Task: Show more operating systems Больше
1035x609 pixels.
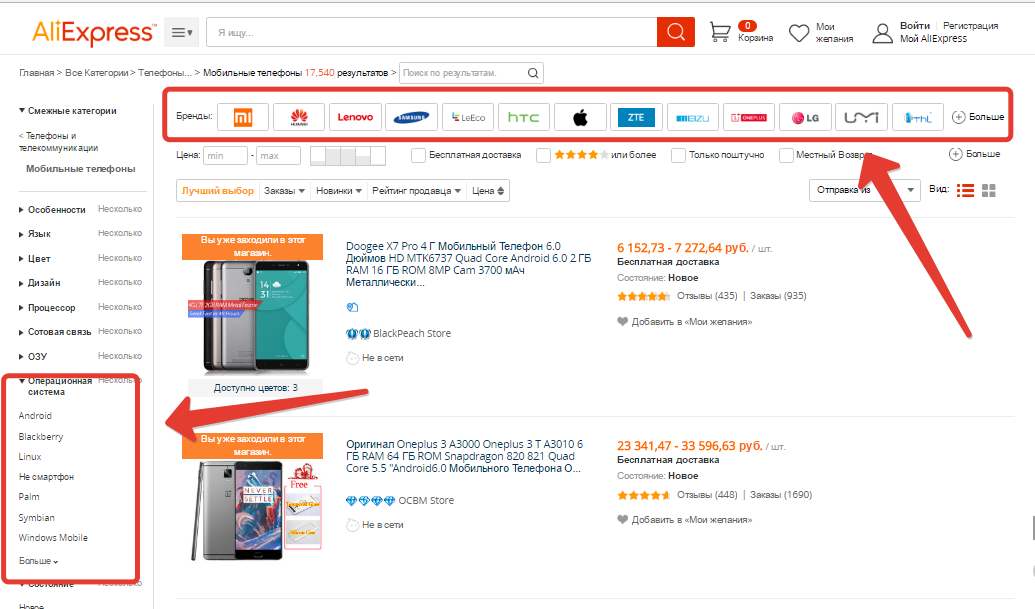Action: [38, 561]
